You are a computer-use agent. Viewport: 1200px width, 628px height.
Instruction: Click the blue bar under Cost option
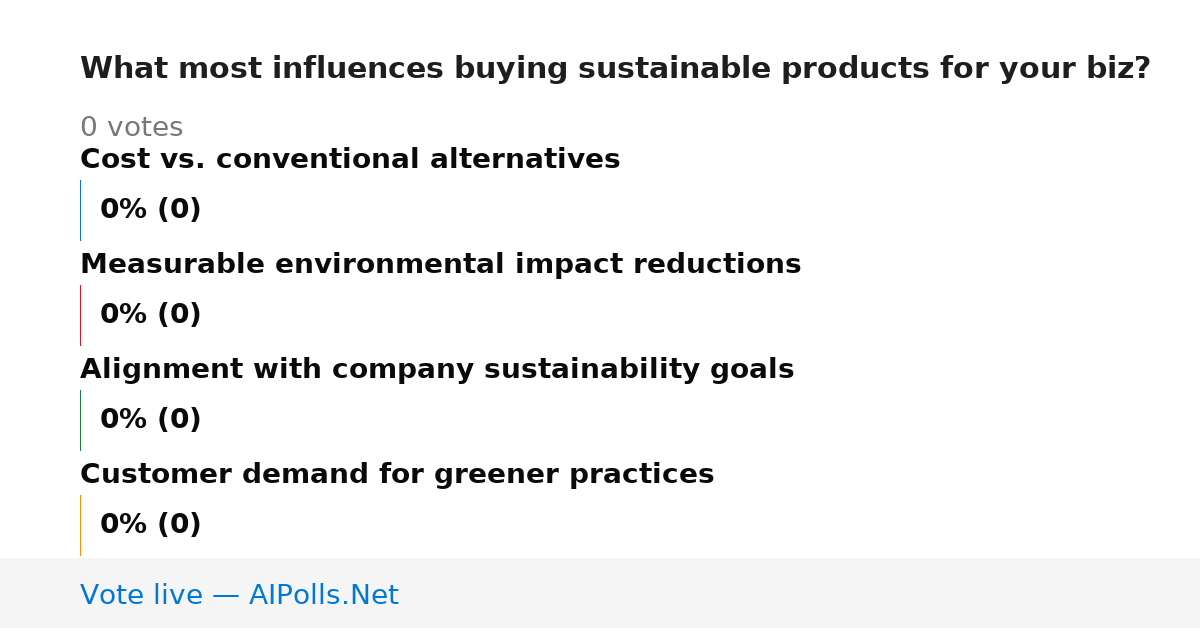(80, 210)
